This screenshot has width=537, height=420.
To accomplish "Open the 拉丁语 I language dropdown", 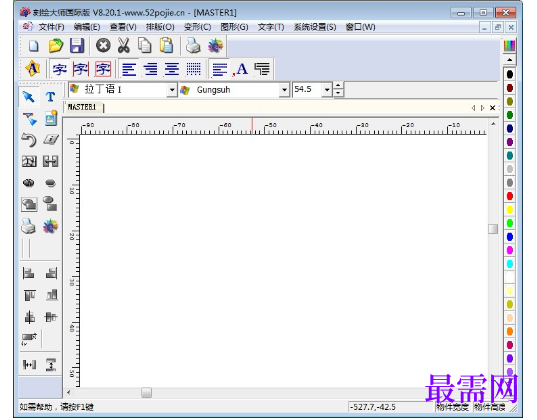I will tap(172, 90).
